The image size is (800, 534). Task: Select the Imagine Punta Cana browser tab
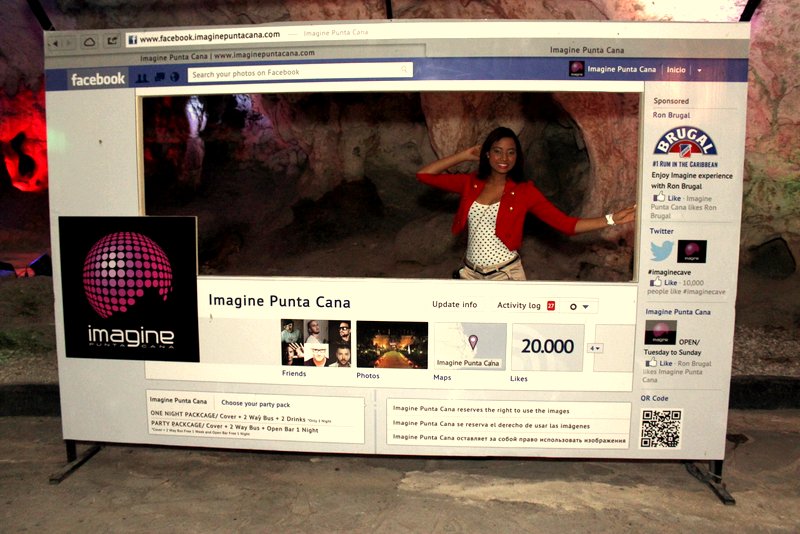pyautogui.click(x=587, y=50)
